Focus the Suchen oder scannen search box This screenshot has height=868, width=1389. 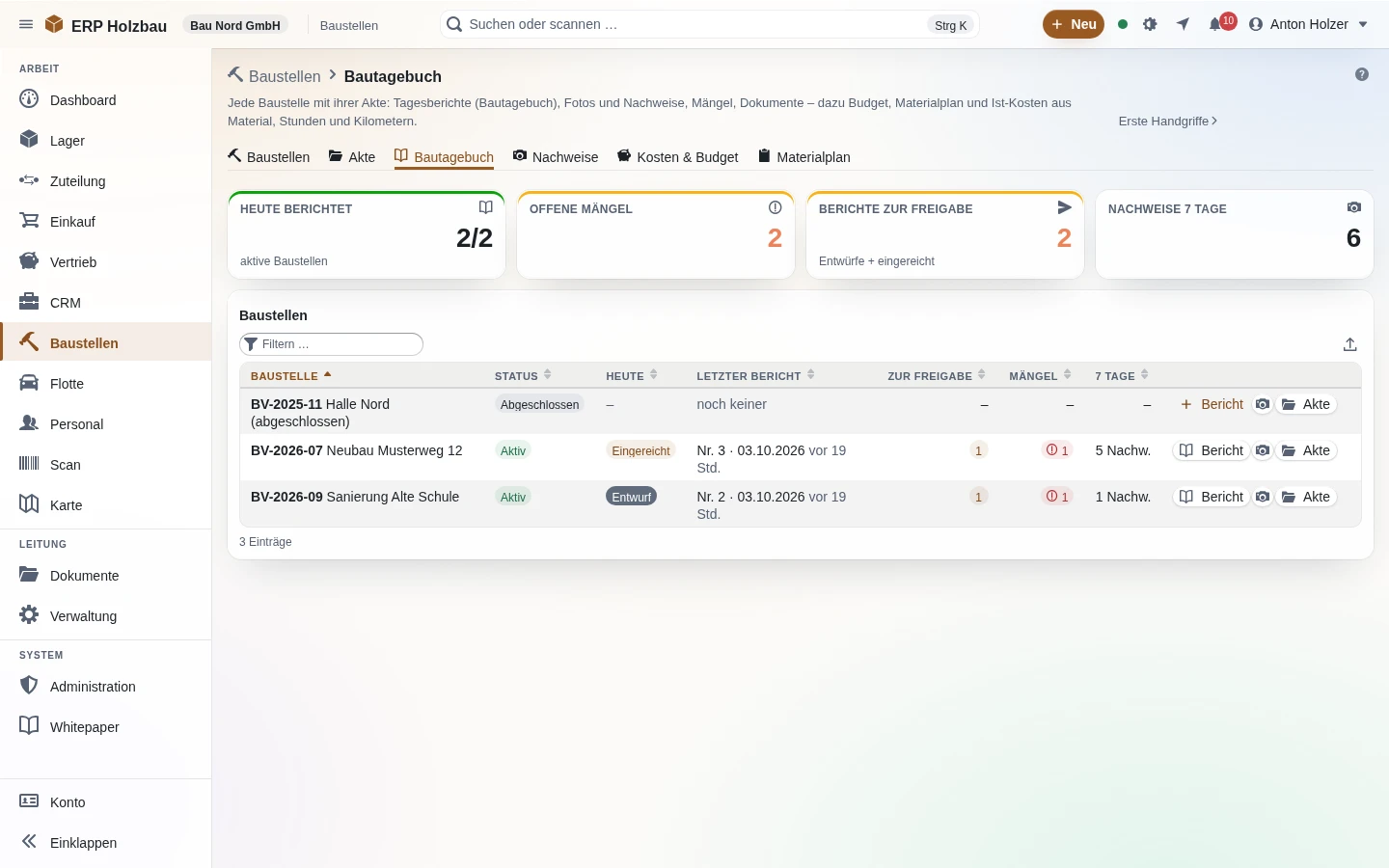[710, 24]
